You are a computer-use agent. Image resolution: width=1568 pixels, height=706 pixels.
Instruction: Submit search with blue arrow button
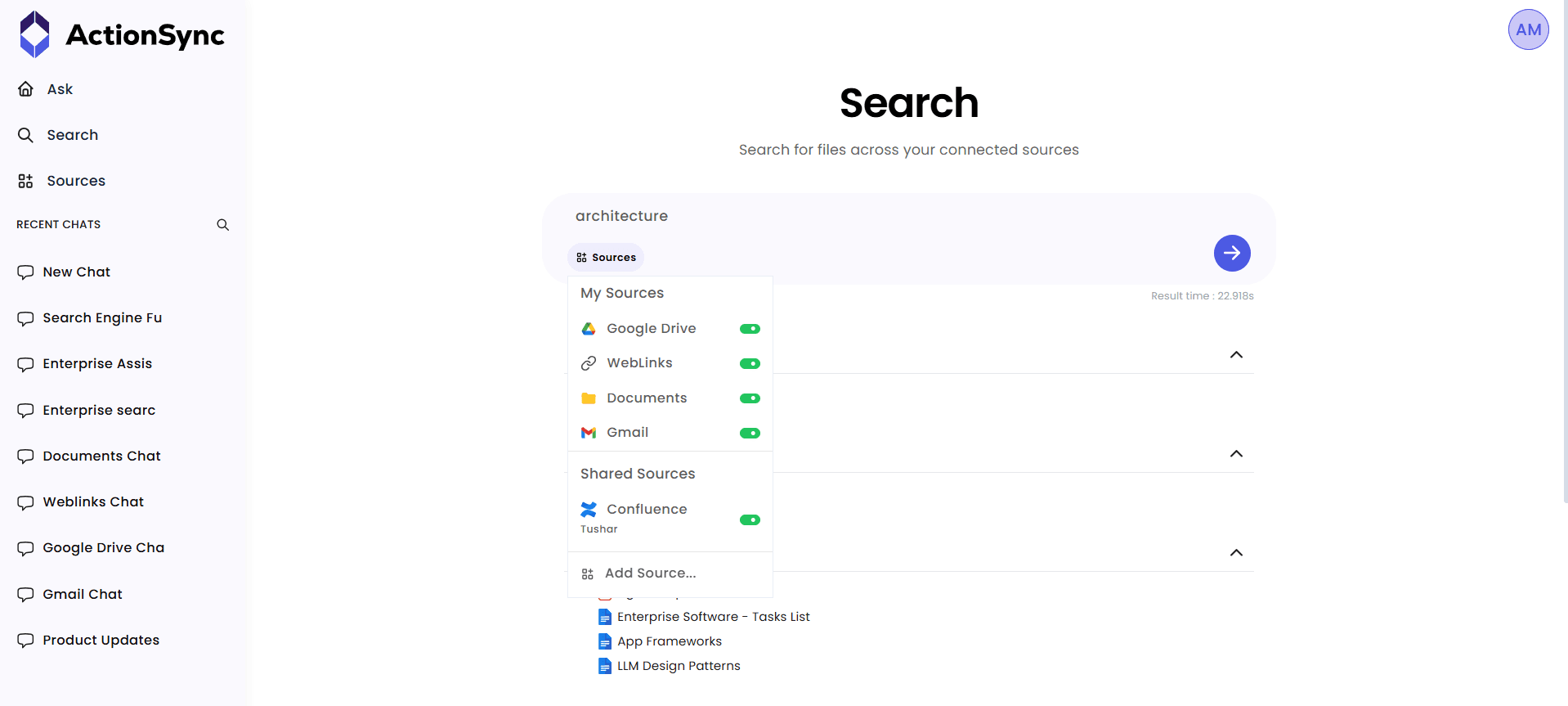coord(1232,253)
